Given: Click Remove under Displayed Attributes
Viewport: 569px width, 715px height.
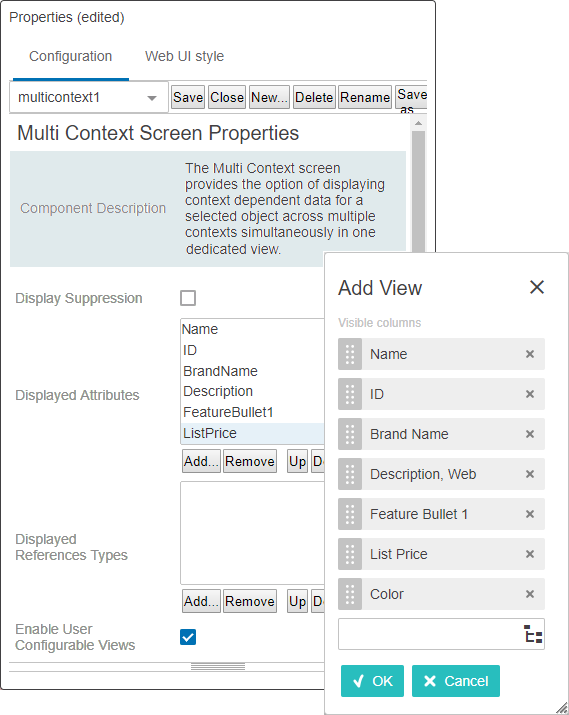Looking at the screenshot, I should click(x=250, y=461).
